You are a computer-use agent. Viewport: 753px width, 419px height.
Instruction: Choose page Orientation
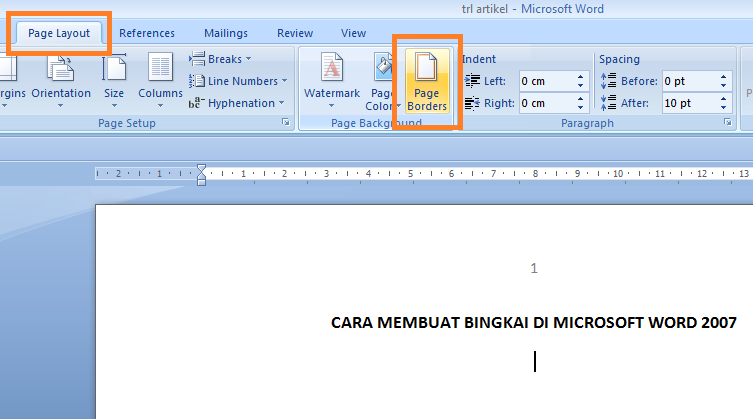pos(61,81)
